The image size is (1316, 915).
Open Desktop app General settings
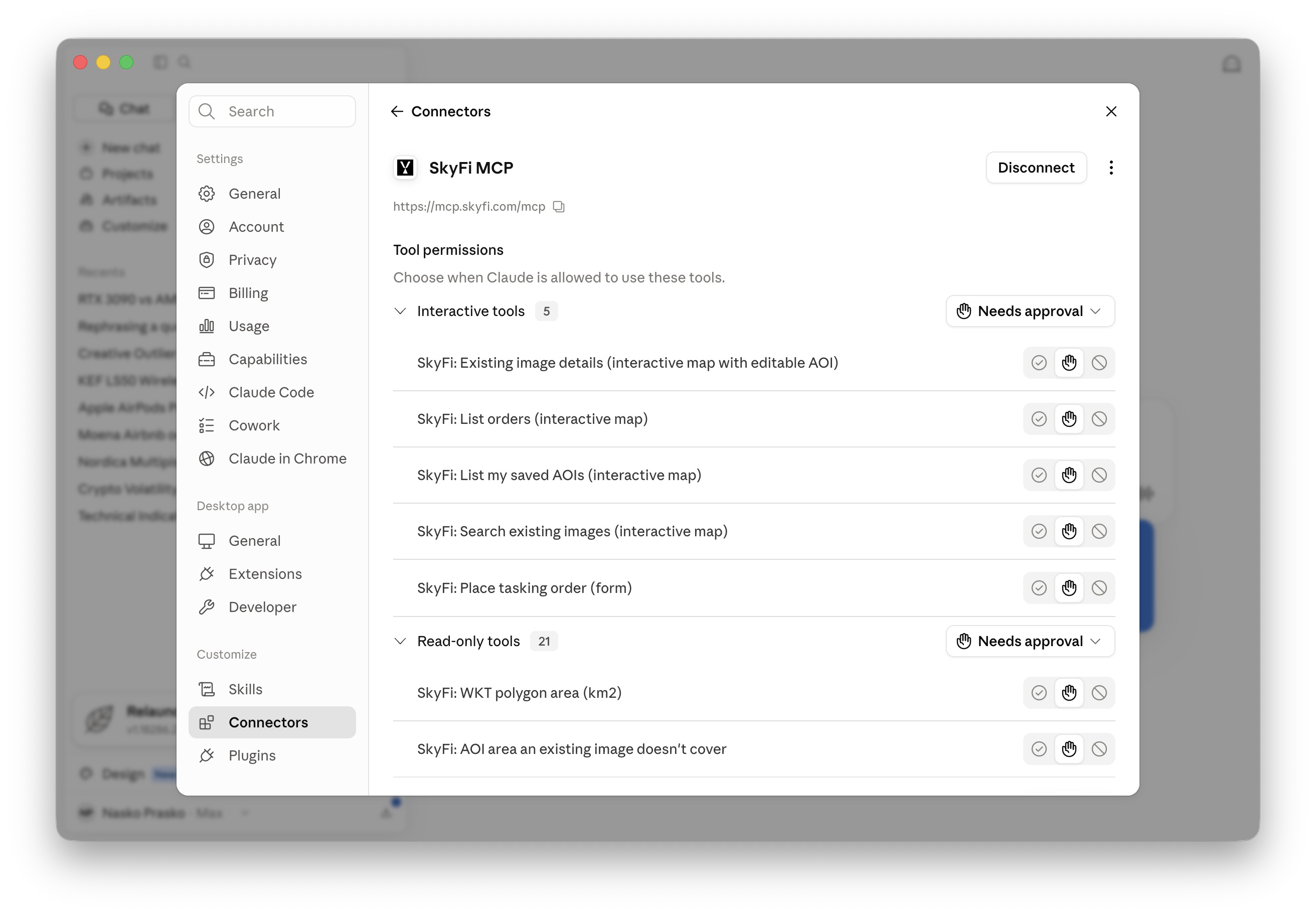click(272, 541)
